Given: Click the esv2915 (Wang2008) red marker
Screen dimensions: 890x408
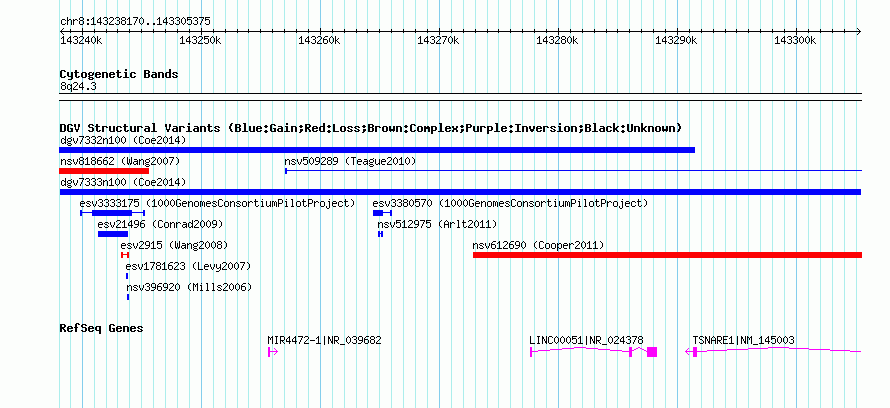Looking at the screenshot, I should point(125,255).
